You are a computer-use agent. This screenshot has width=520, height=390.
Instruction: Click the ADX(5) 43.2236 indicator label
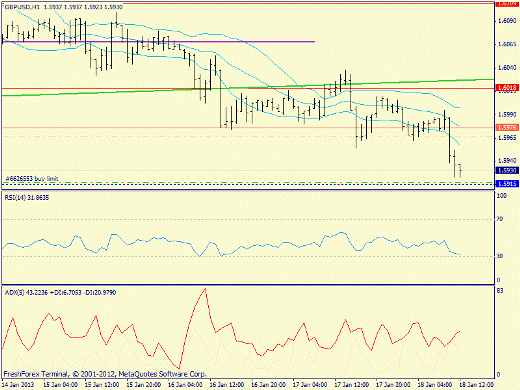[60, 293]
